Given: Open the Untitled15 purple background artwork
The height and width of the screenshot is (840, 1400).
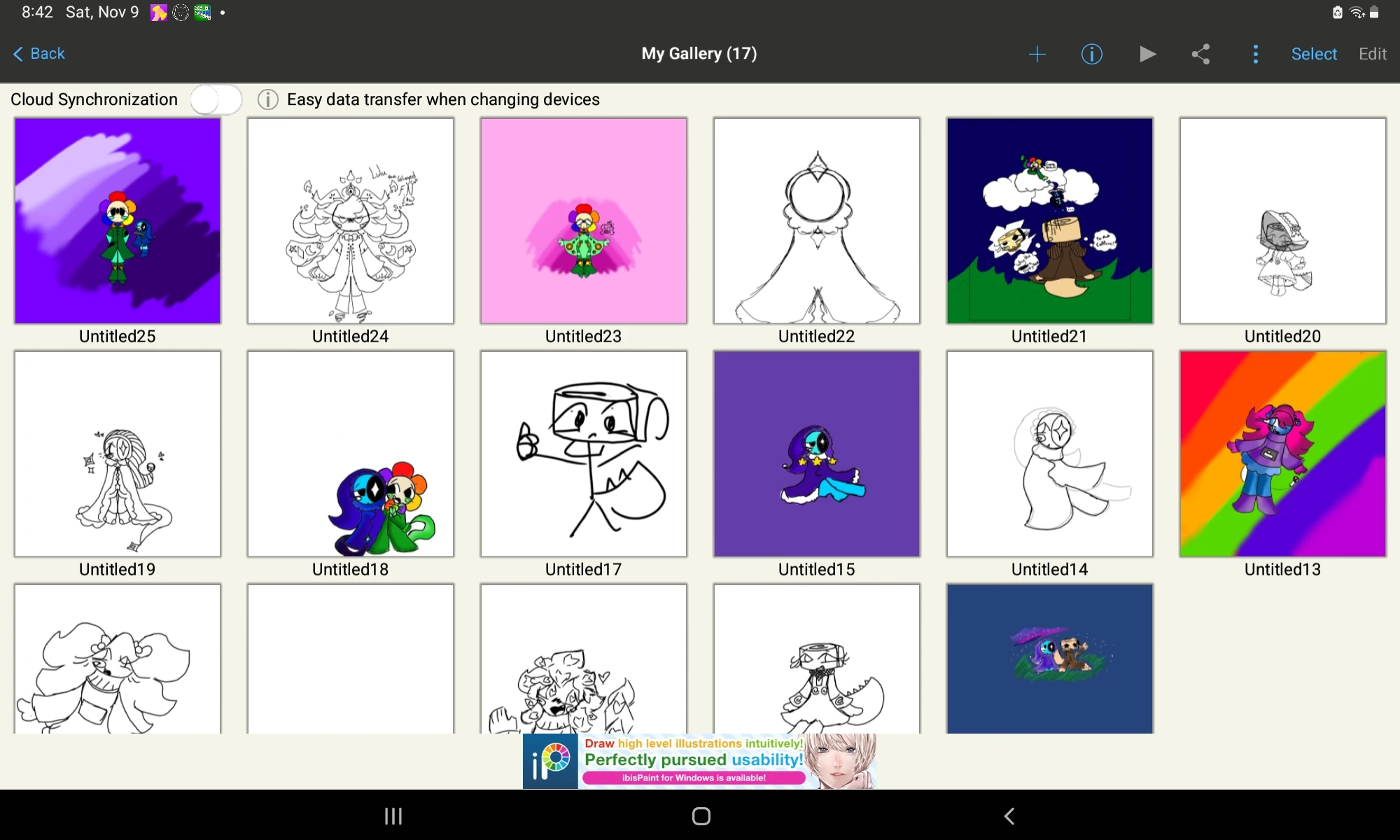Looking at the screenshot, I should tap(816, 454).
